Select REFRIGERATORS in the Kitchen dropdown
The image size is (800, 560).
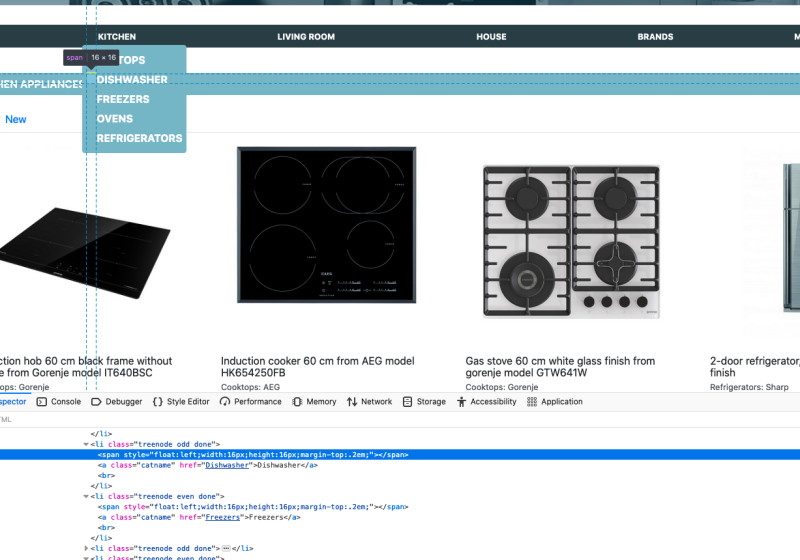[139, 138]
